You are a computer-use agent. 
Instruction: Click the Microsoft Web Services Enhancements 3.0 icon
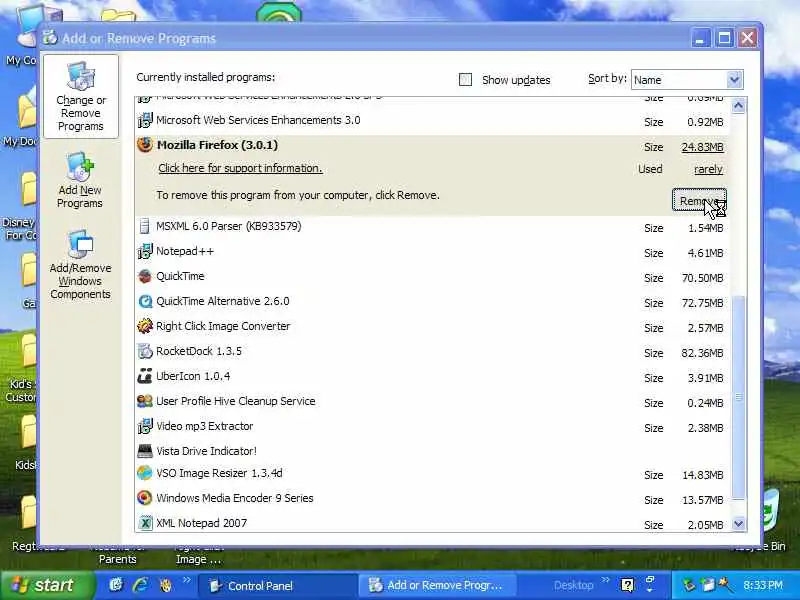[145, 120]
